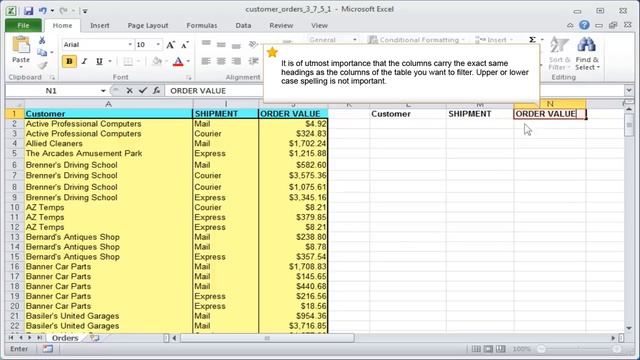Select cell L1 containing Customer
The width and height of the screenshot is (640, 360).
408,113
